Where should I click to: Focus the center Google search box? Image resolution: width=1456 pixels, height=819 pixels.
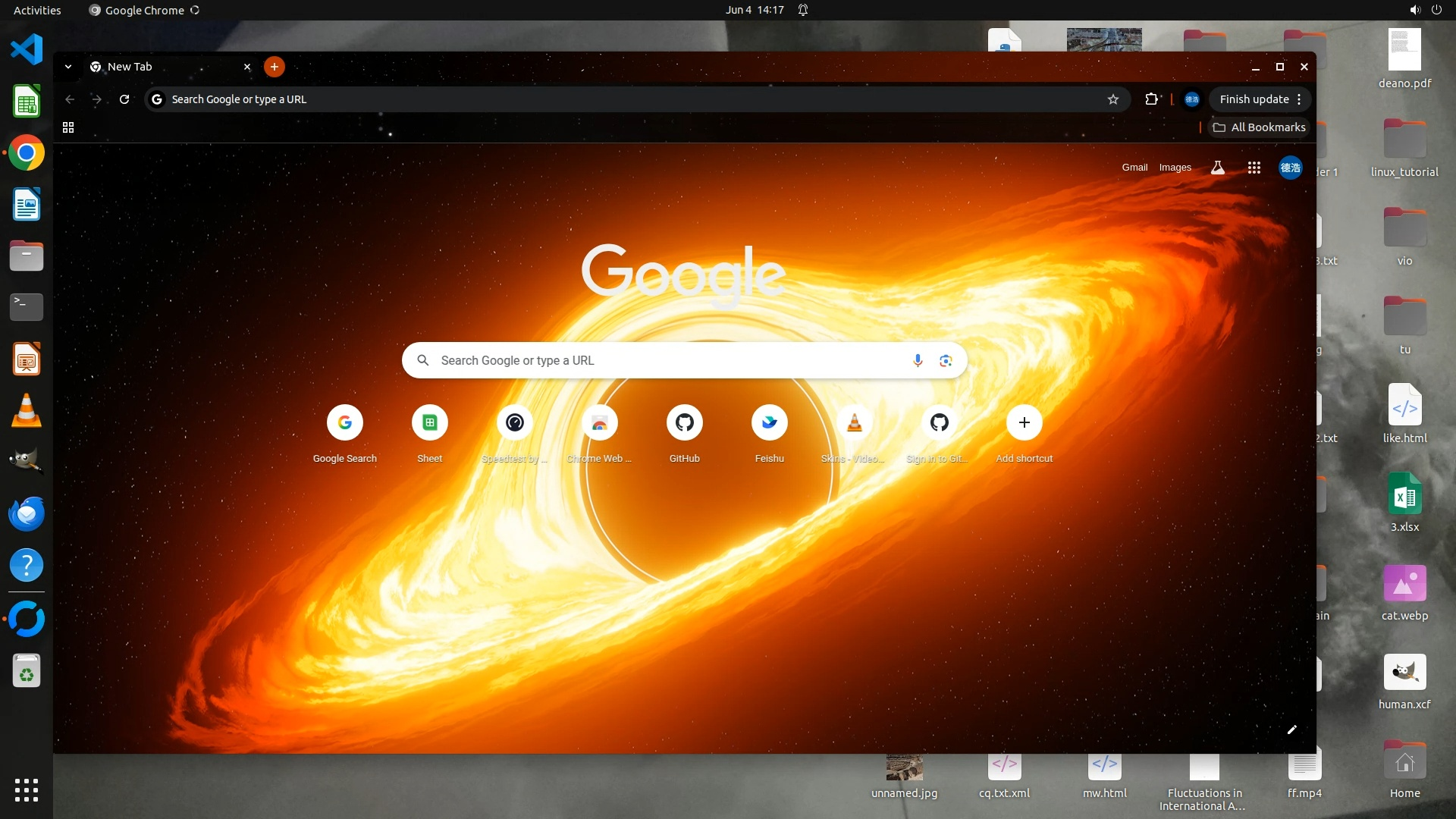click(x=667, y=360)
